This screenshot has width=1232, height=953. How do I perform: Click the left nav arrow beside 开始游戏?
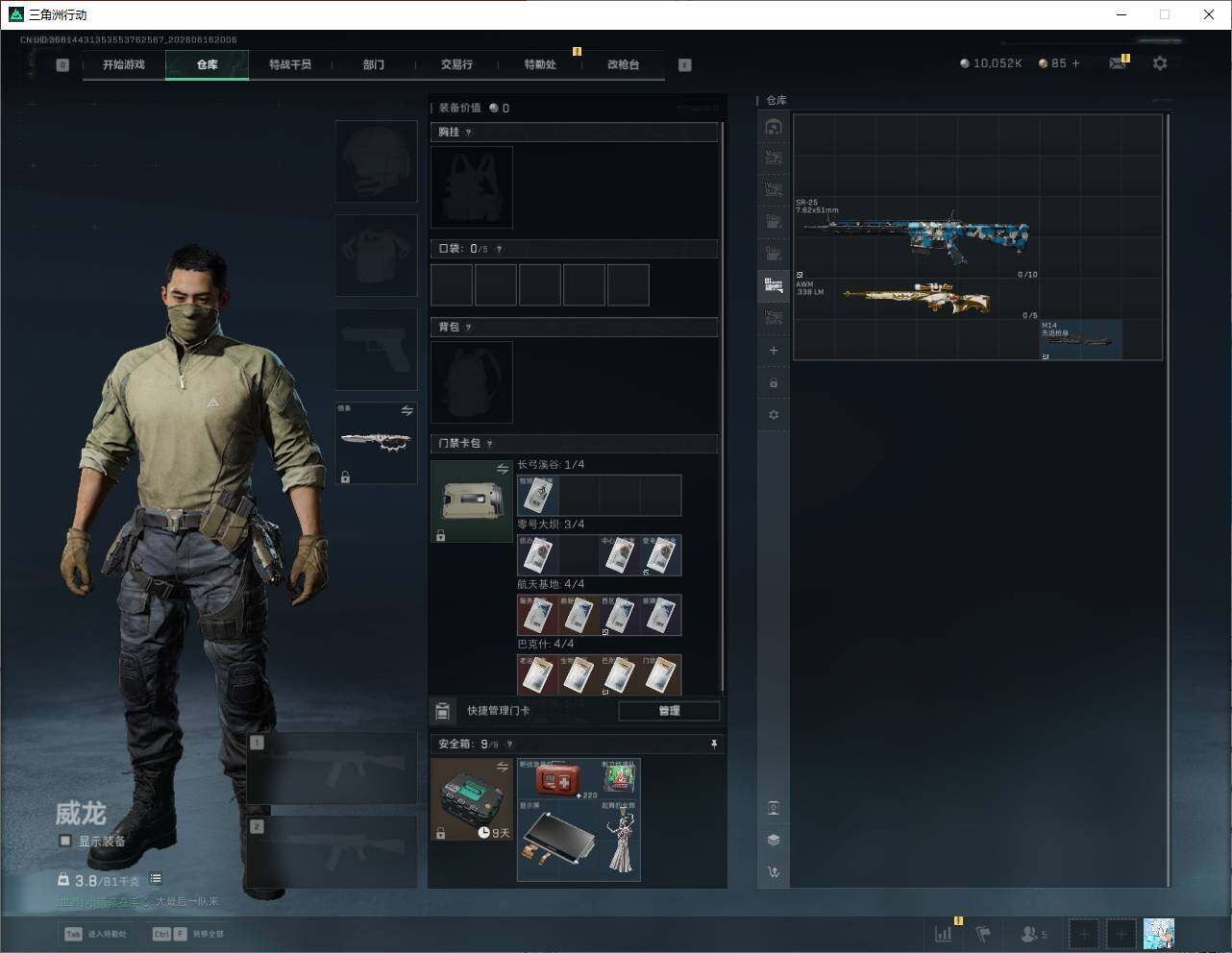tap(62, 65)
